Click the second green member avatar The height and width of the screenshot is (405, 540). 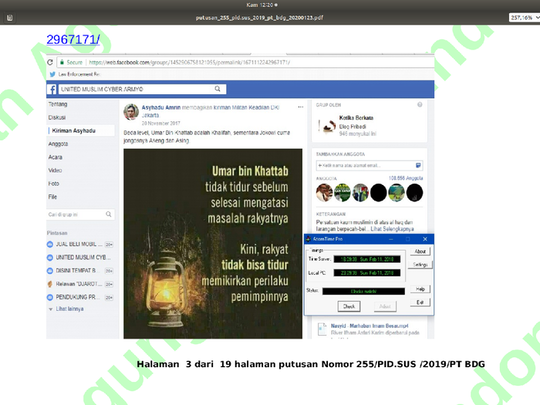[x=342, y=193]
